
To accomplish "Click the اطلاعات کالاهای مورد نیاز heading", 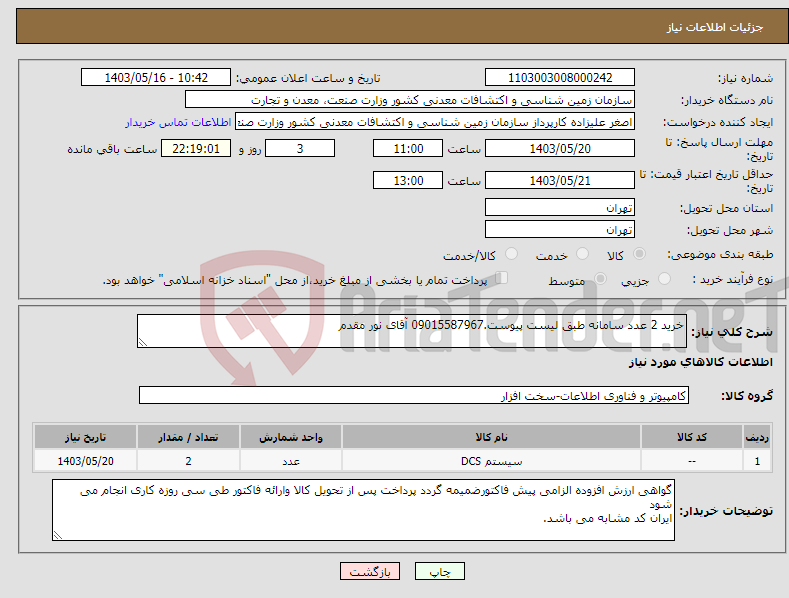I will [700, 362].
